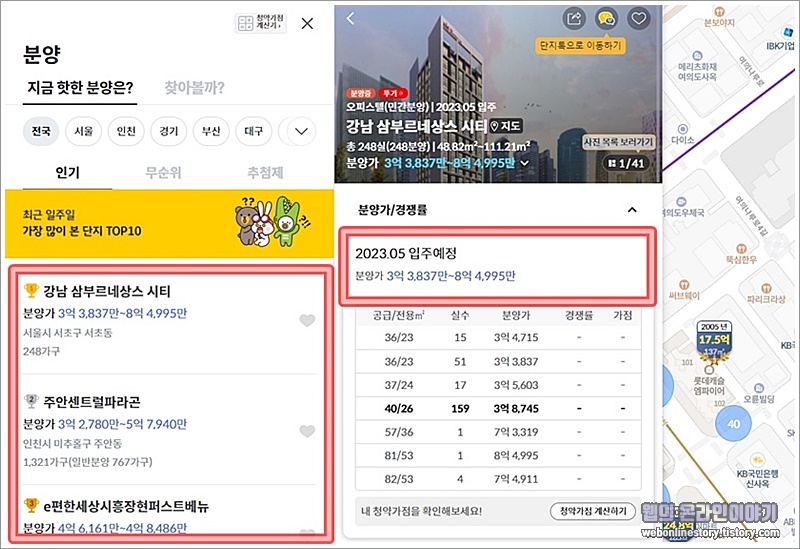Open 주안센트럴파라곤 list entry
The image size is (800, 549).
coord(168,431)
